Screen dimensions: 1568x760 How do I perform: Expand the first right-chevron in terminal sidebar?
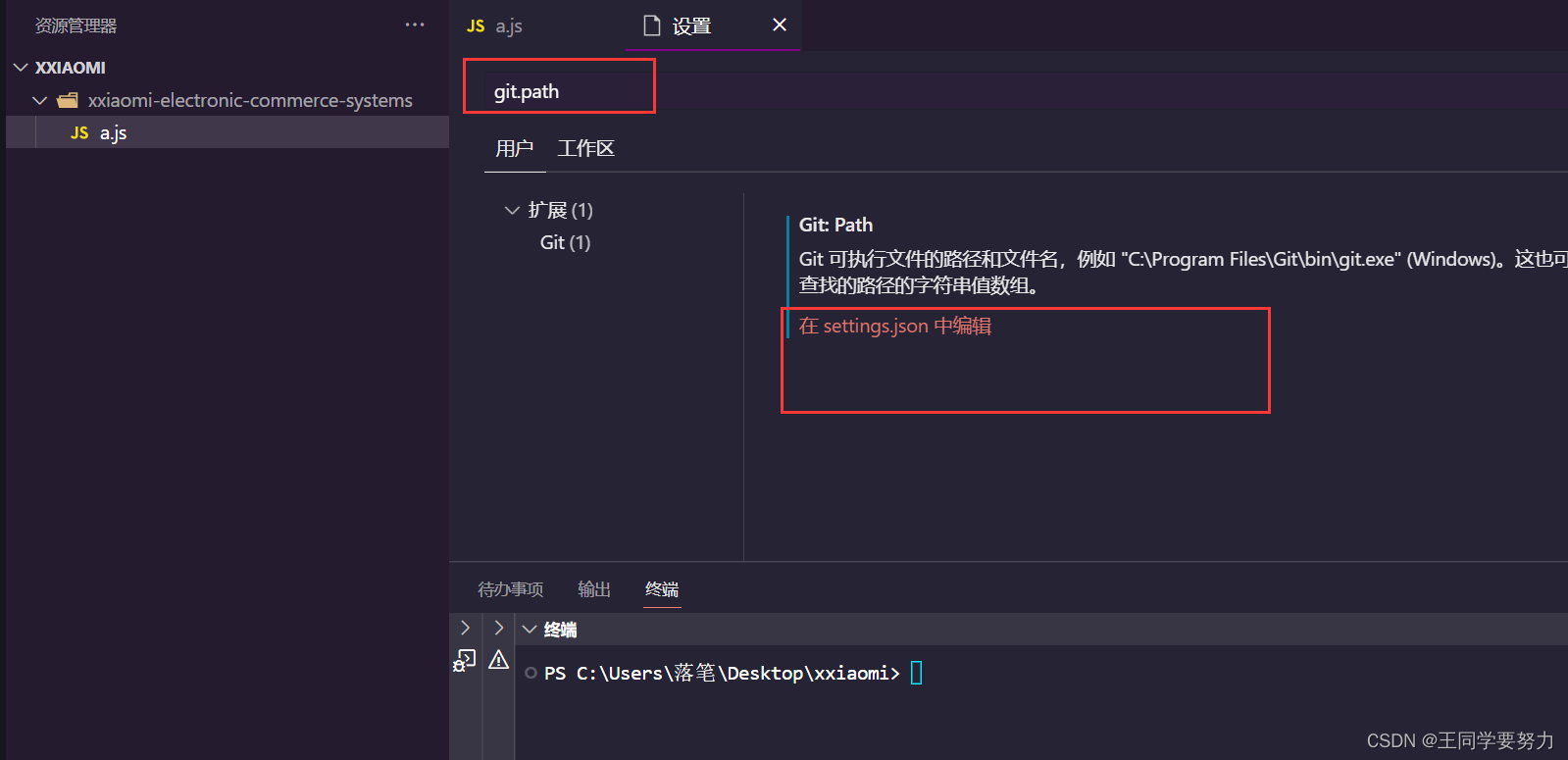pyautogui.click(x=466, y=628)
